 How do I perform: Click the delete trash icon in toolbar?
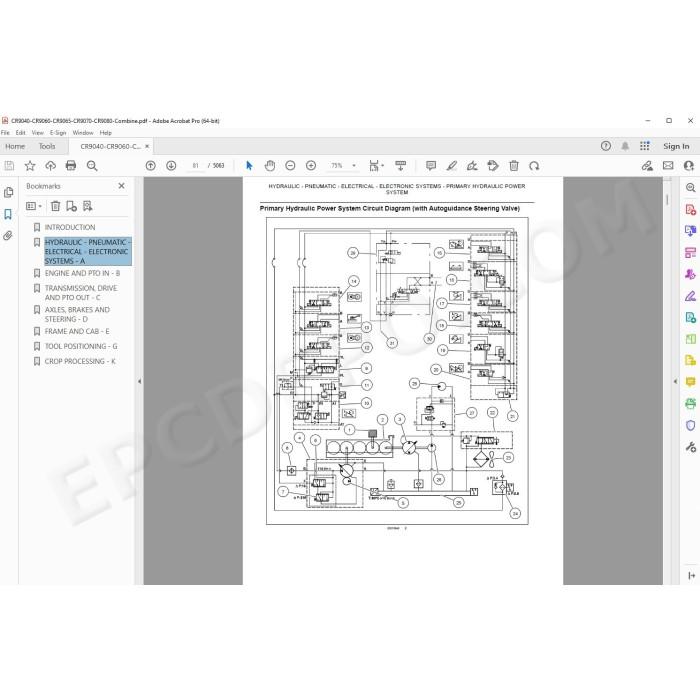pos(514,166)
